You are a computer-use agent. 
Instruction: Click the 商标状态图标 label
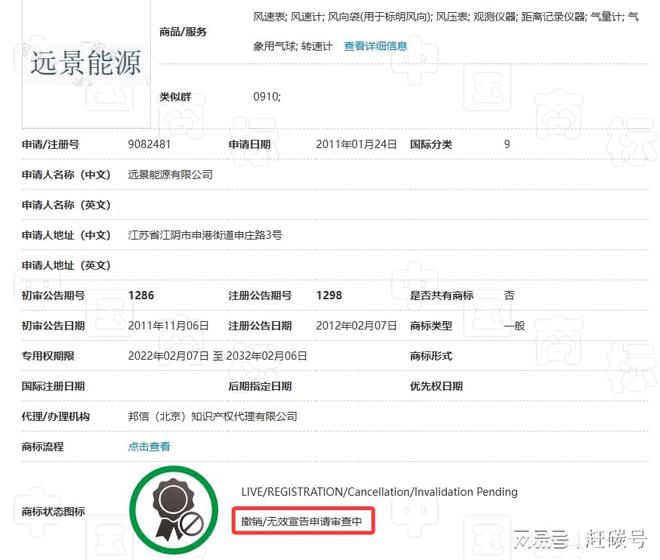(x=53, y=512)
